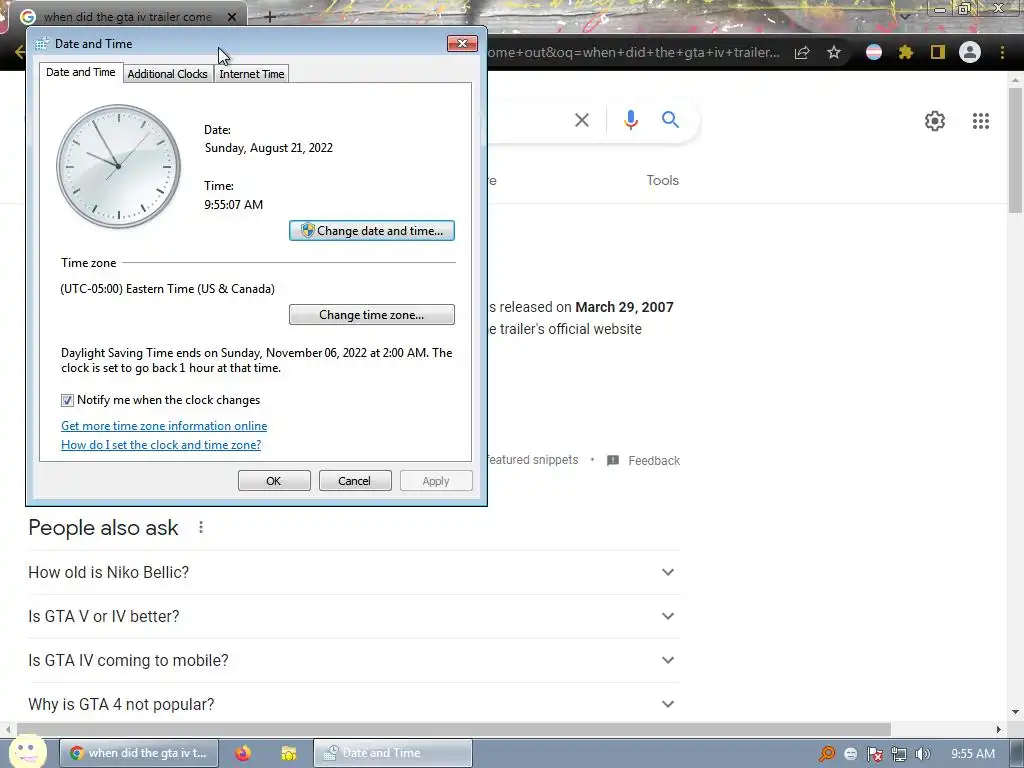The width and height of the screenshot is (1024, 768).
Task: Click the horizontal page scrollbar
Action: (x=453, y=729)
